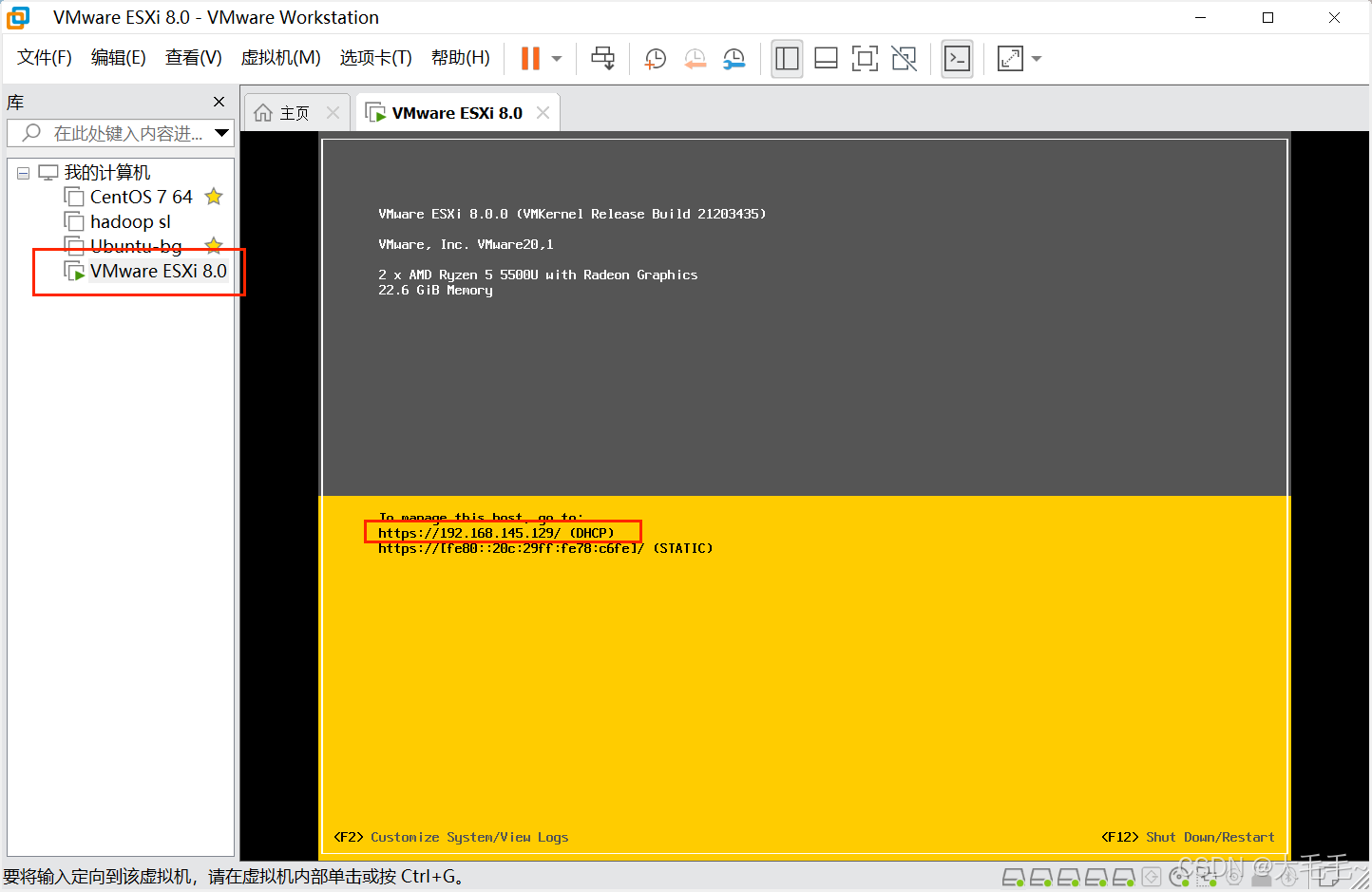The width and height of the screenshot is (1372, 892).
Task: Open the 文件(F) menu
Action: pos(45,58)
